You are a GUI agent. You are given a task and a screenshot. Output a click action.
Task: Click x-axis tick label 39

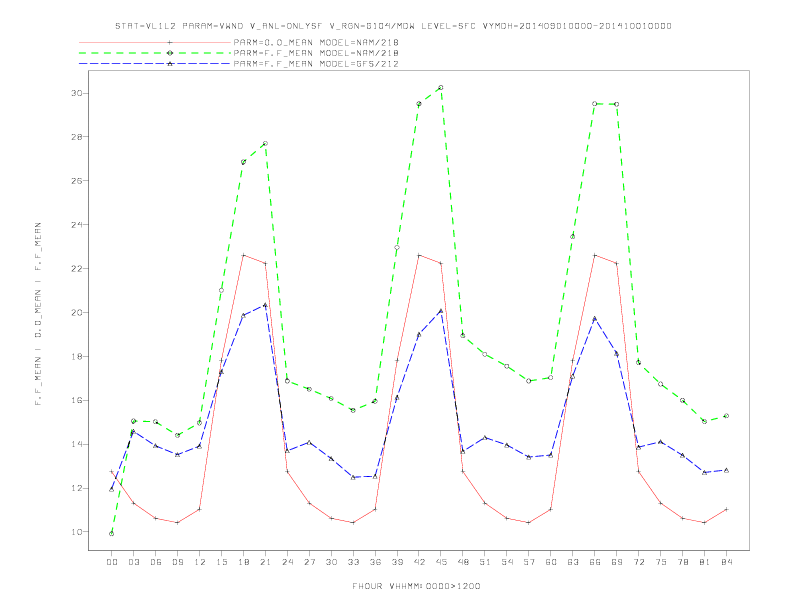(397, 562)
